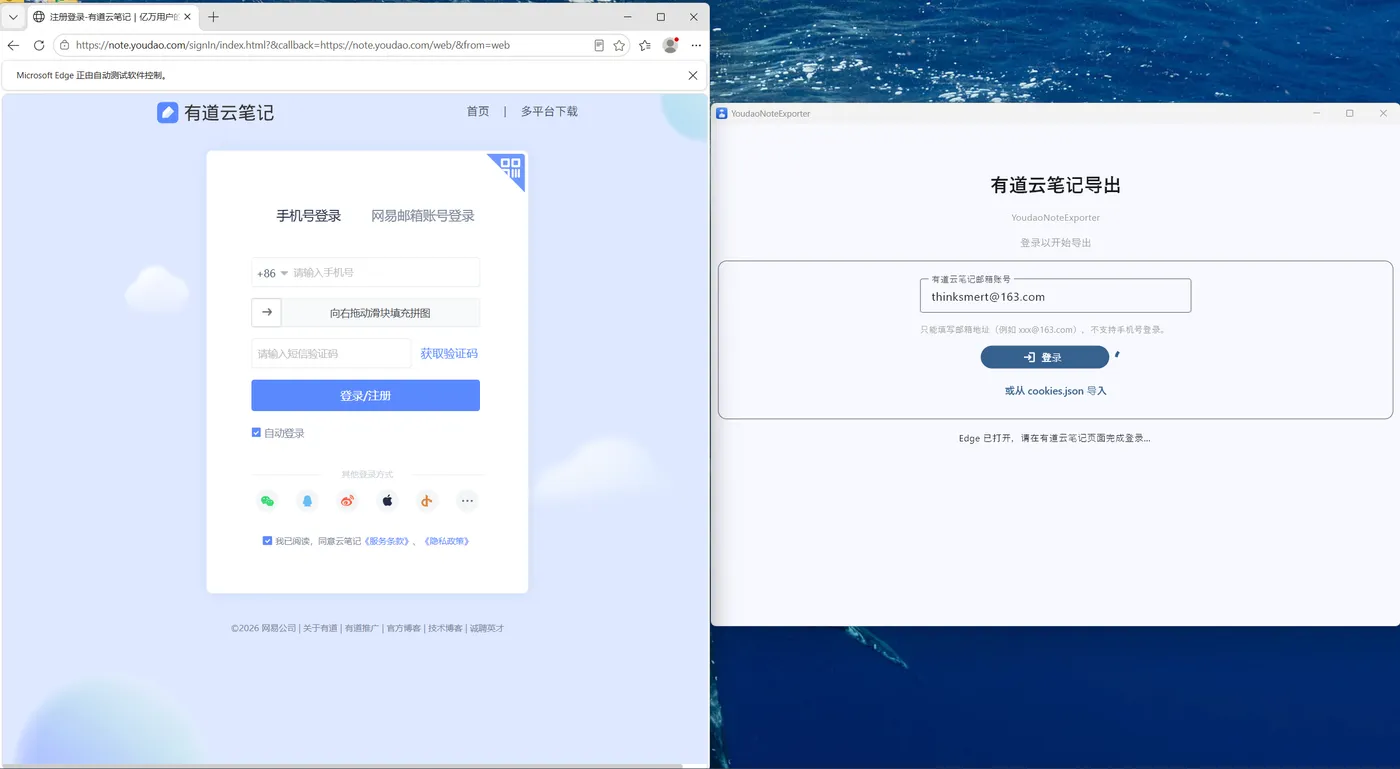Reload the page in Edge
Viewport: 1400px width, 769px height.
[39, 45]
